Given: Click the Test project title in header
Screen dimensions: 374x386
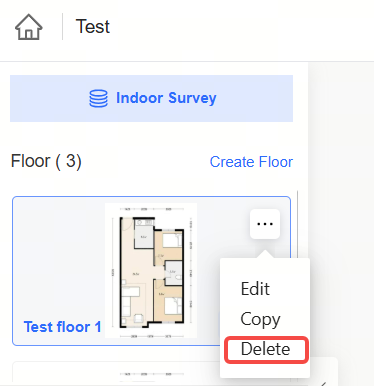Looking at the screenshot, I should click(x=93, y=26).
